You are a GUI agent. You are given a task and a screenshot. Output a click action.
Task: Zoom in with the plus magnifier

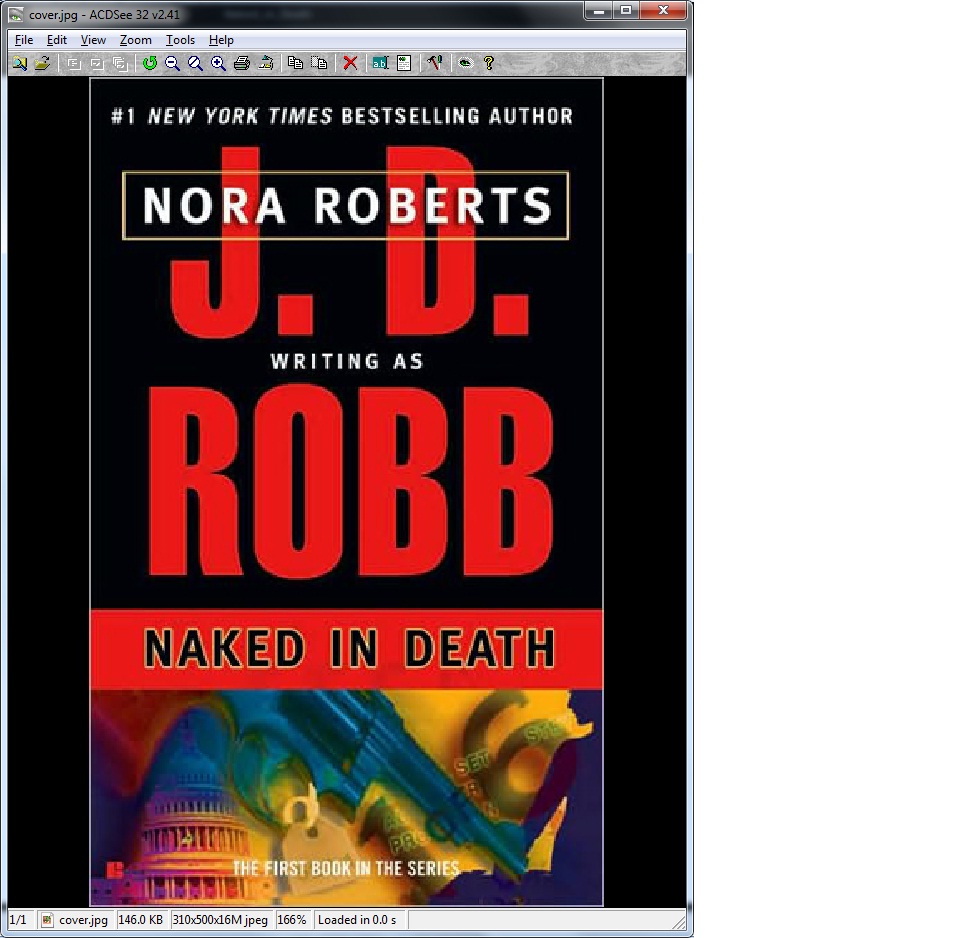(219, 63)
